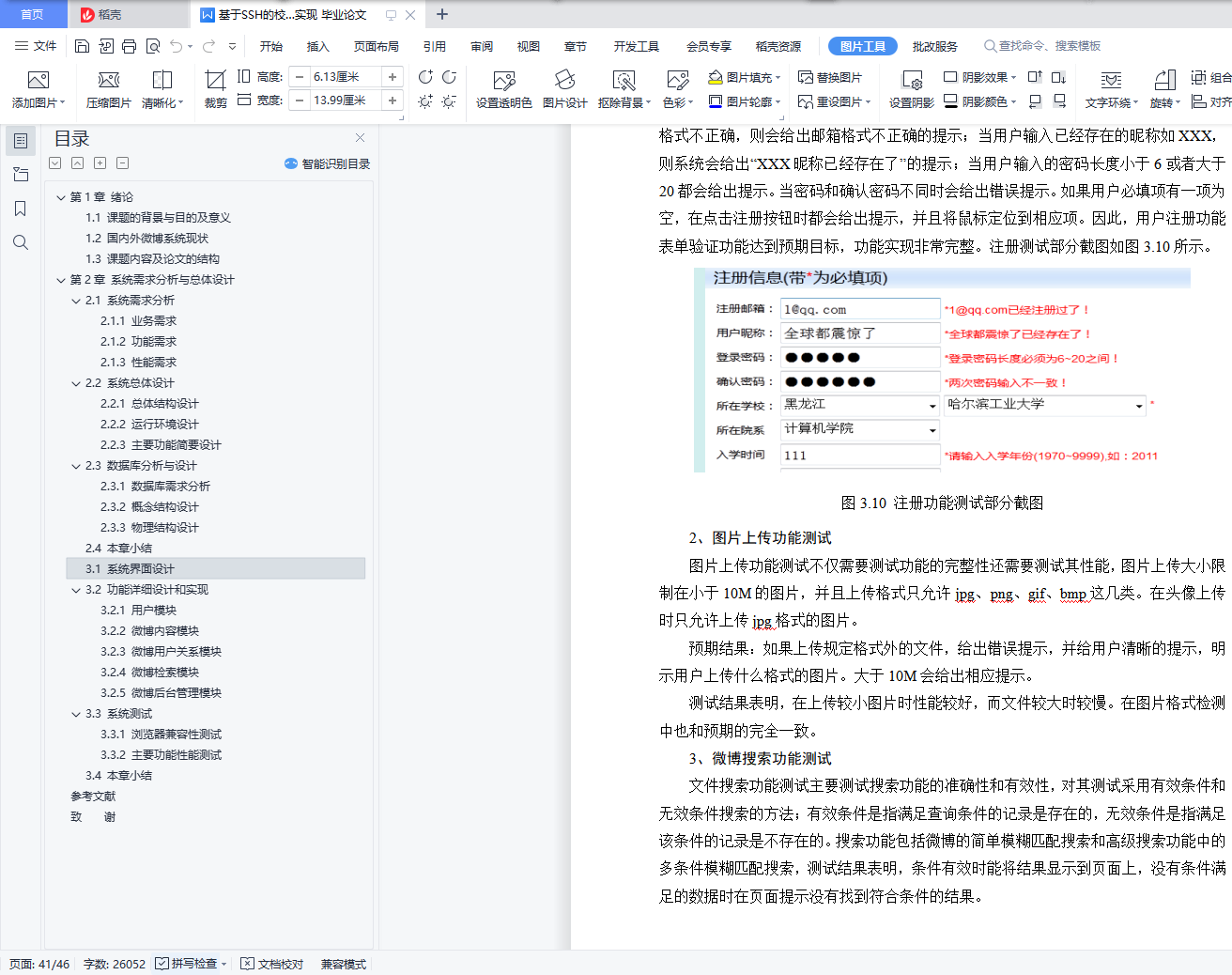This screenshot has height=975, width=1232.
Task: Open 图片设计 picture design
Action: point(565,90)
